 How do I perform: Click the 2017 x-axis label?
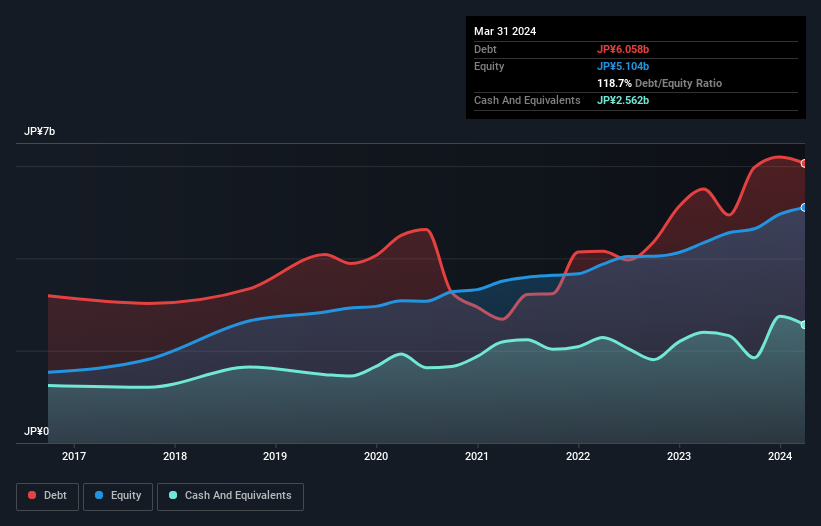tap(74, 456)
